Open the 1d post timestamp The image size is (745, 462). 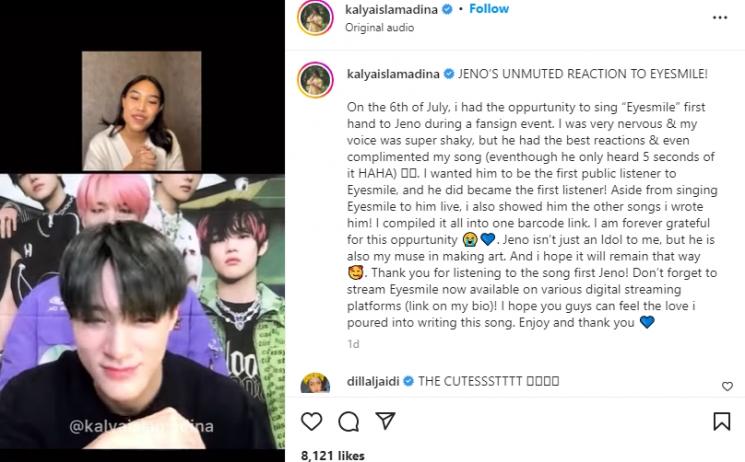(x=353, y=344)
